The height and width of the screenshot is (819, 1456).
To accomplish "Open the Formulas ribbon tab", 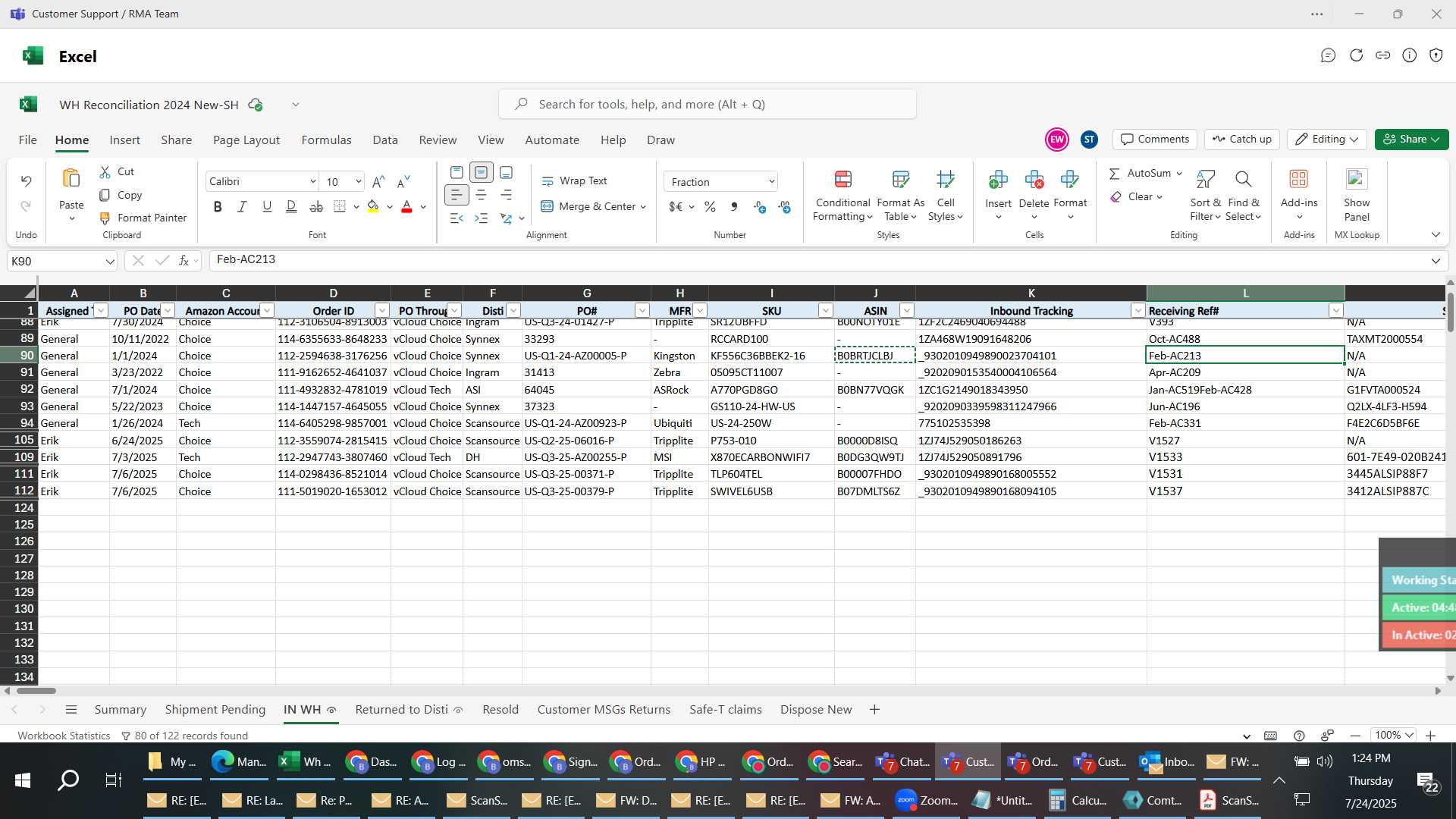I will (x=326, y=140).
